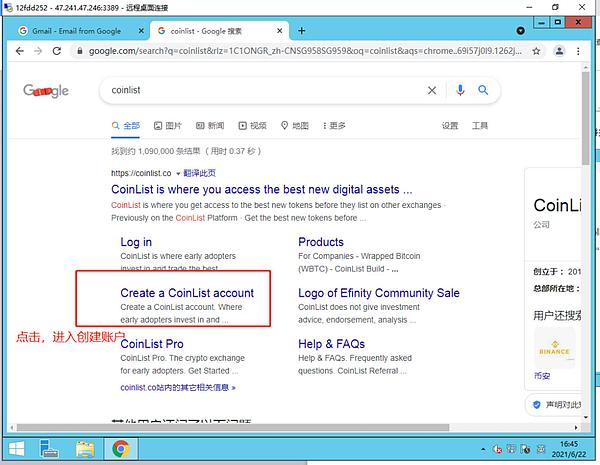600x465 pixels.
Task: Open the 设置 (Settings) menu
Action: (450, 126)
